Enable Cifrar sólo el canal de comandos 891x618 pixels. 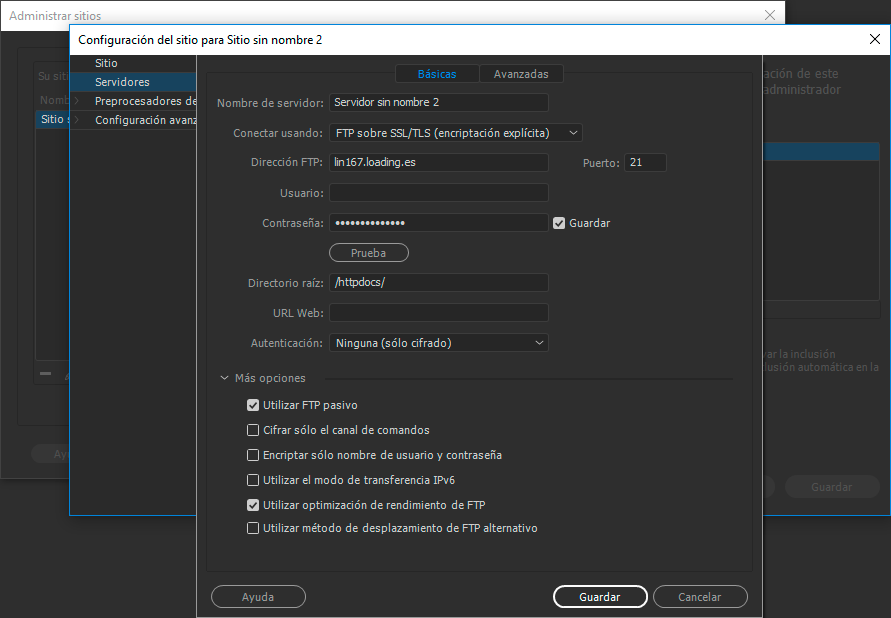coord(253,430)
